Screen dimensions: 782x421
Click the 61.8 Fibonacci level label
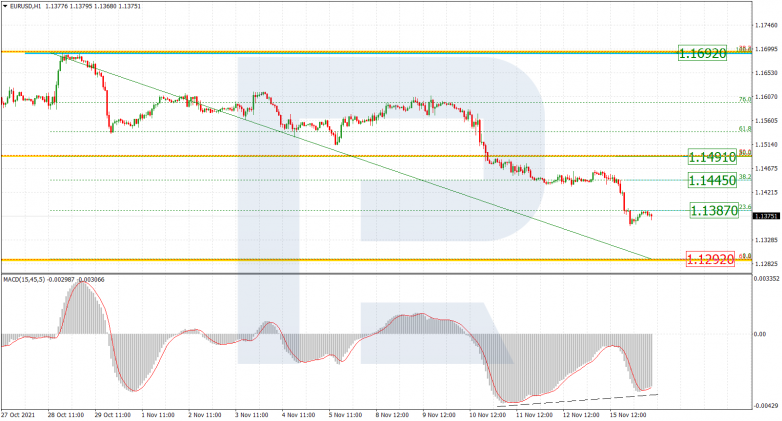point(745,129)
